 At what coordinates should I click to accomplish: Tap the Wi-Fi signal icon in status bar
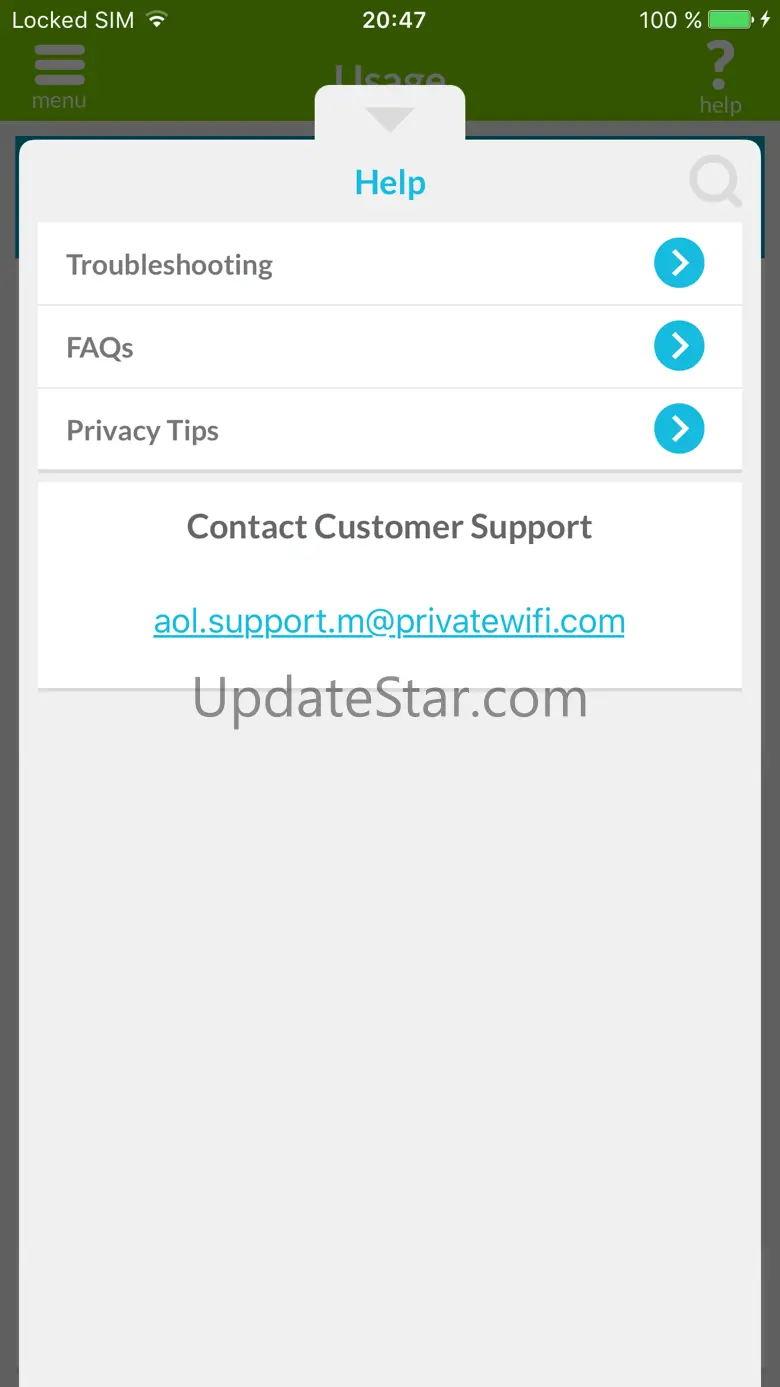coord(156,19)
